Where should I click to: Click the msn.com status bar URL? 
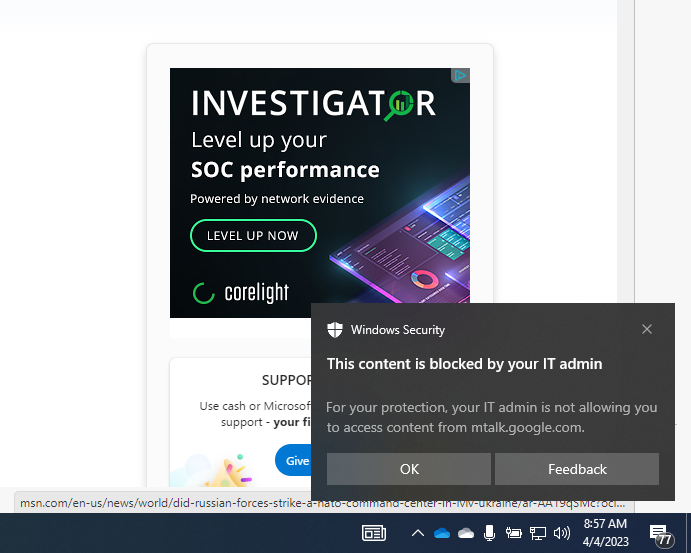(x=322, y=503)
